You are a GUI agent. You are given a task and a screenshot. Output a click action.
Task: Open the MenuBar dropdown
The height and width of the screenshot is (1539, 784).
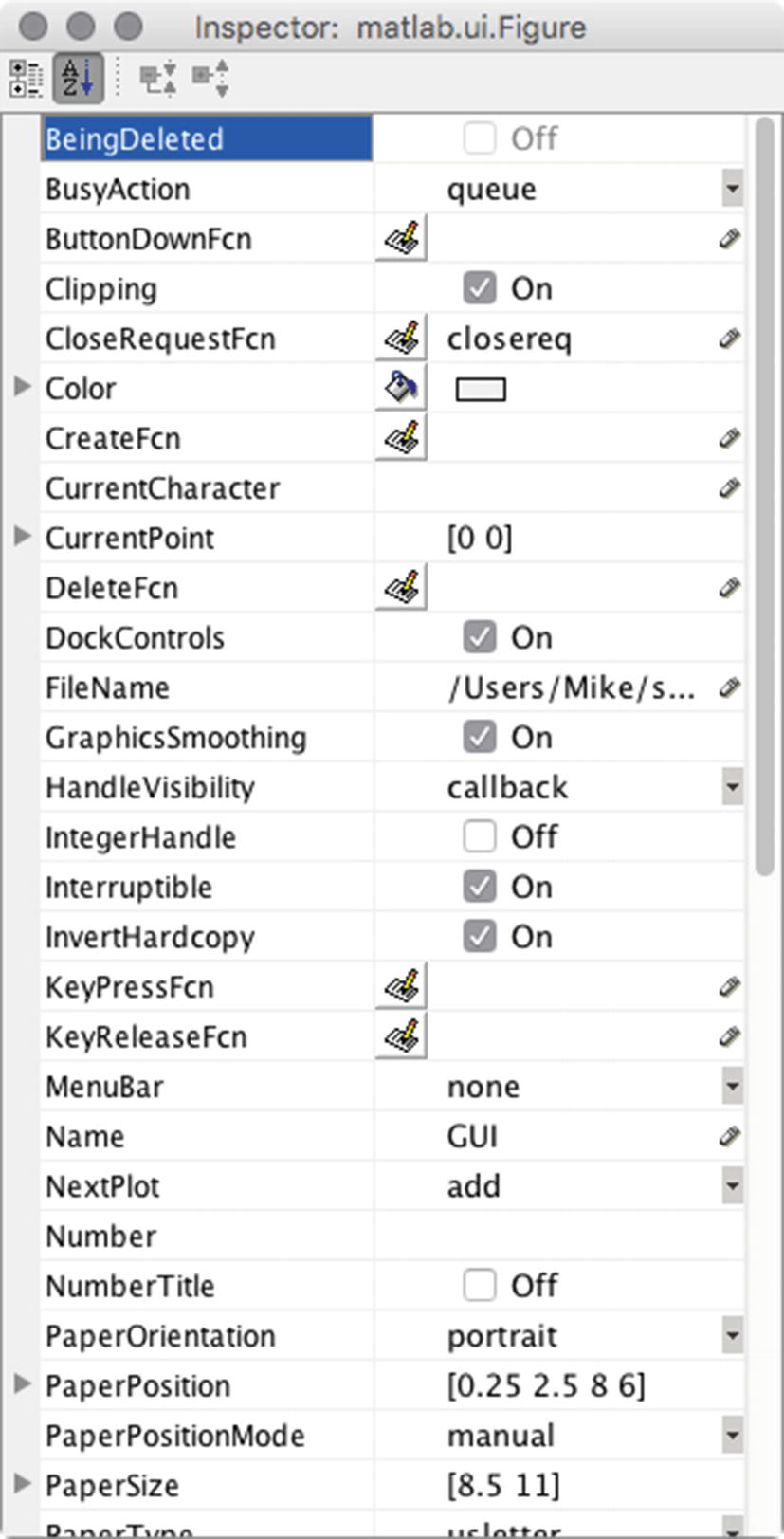pos(732,1086)
